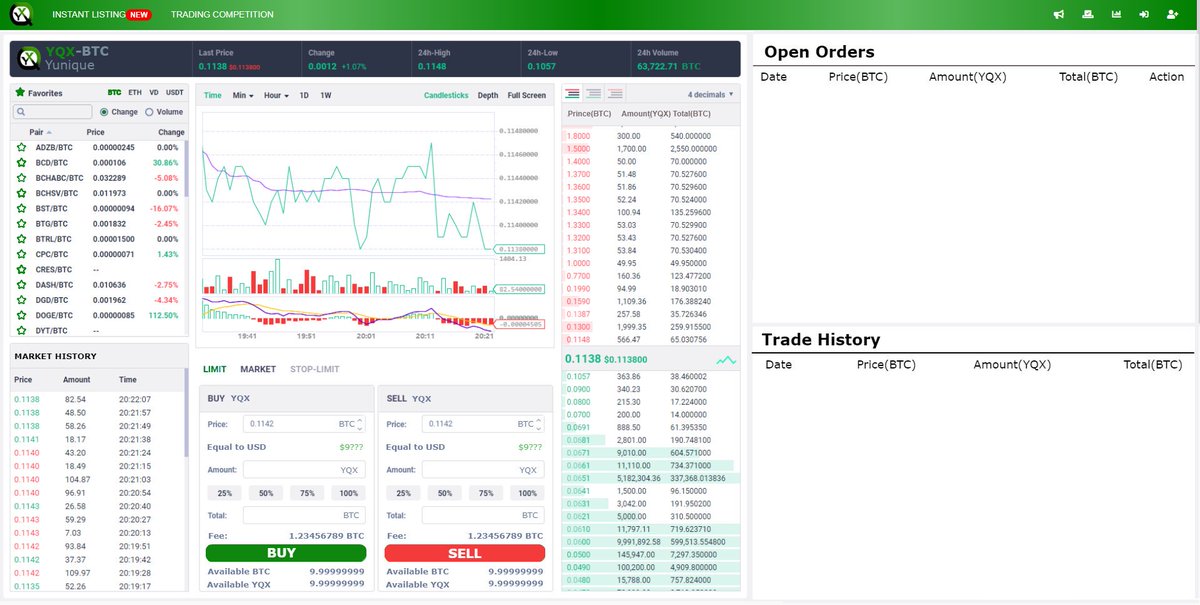Click the sell Total input field
Screen dimensions: 1200x605
[x=483, y=515]
